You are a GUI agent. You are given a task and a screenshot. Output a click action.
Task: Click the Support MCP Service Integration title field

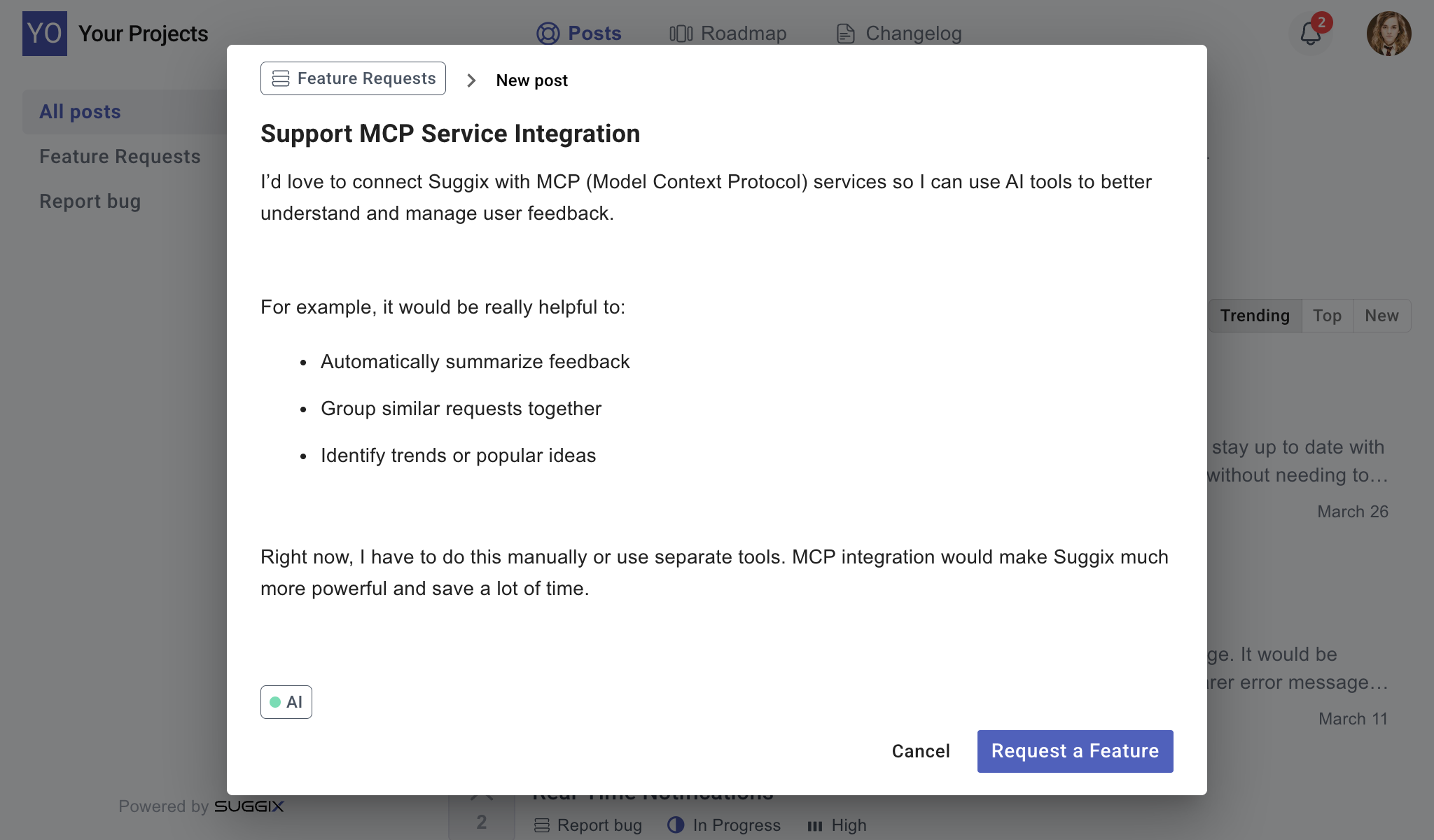click(x=450, y=134)
